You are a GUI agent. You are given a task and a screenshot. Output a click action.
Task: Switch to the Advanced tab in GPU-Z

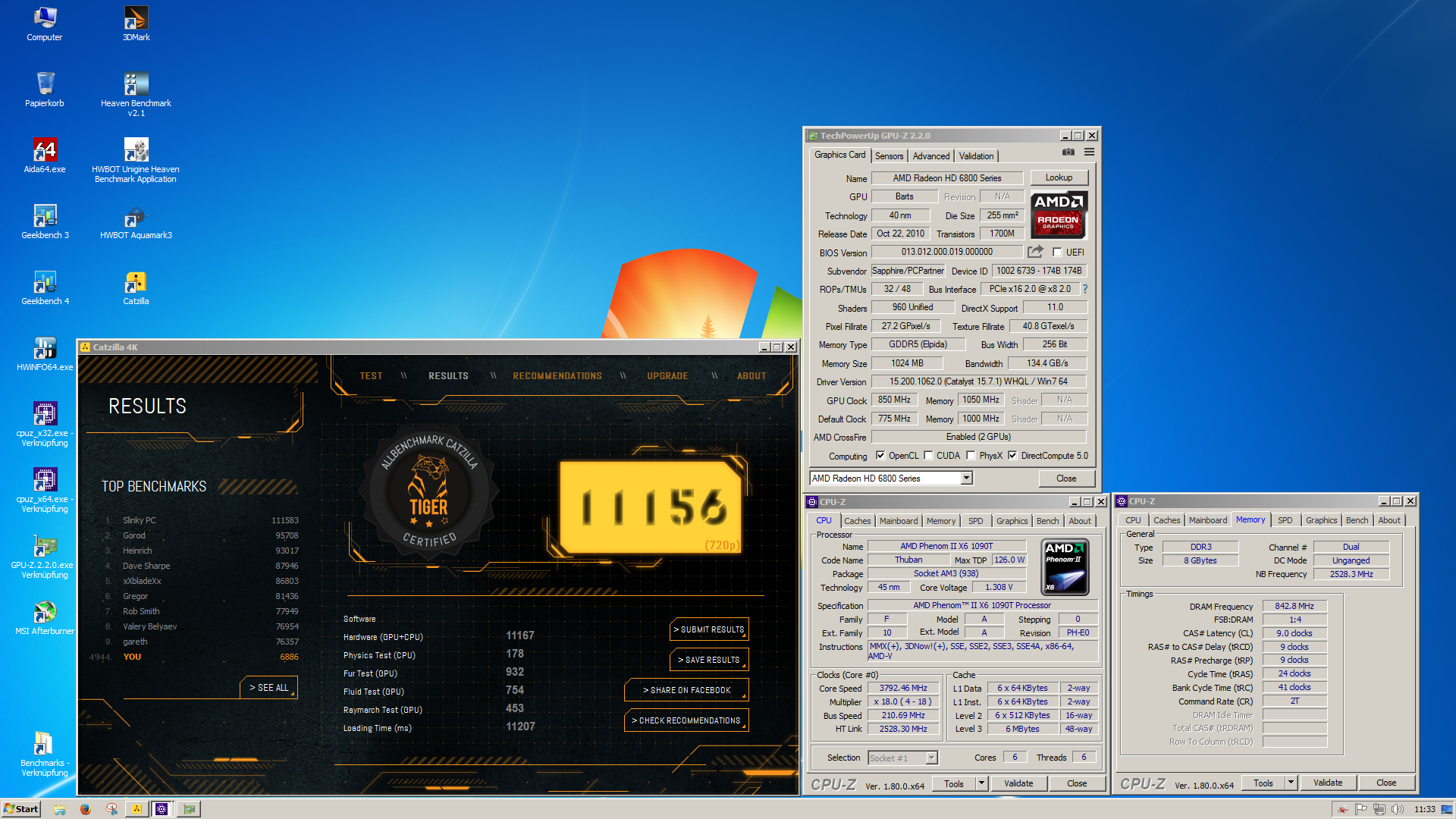[x=930, y=156]
